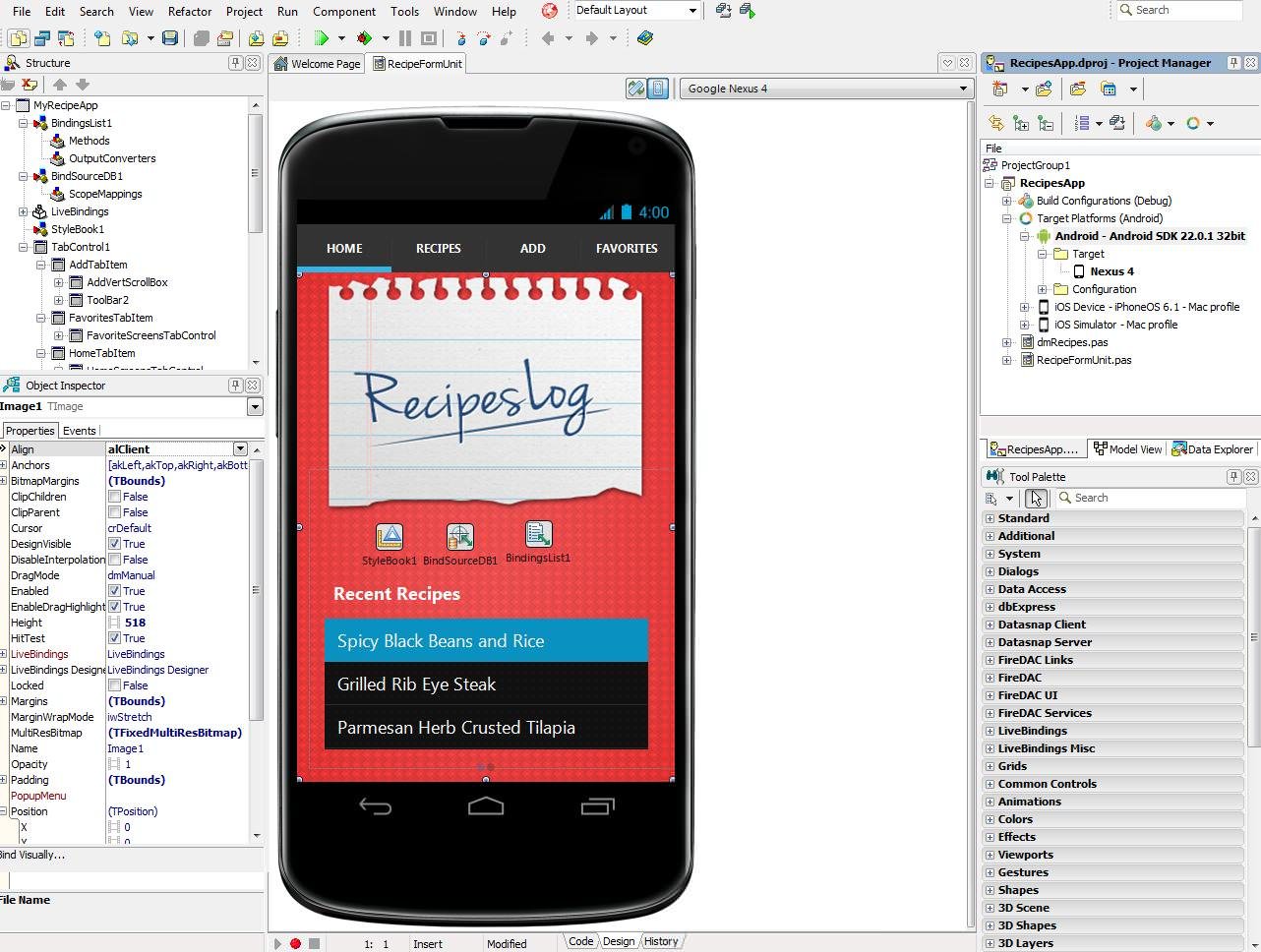Switch to the Code view tab
This screenshot has width=1261, height=952.
point(580,941)
